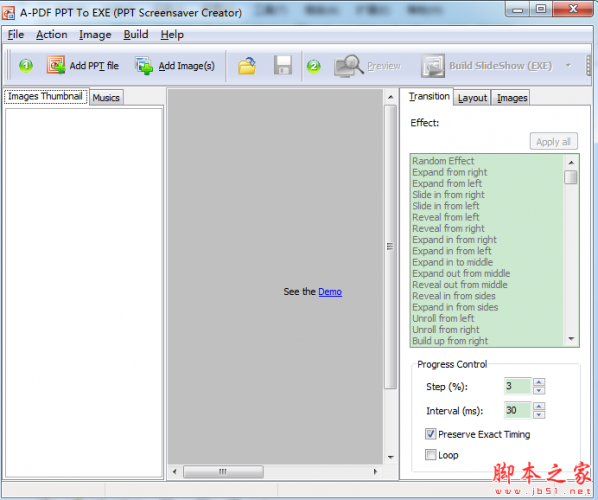This screenshot has width=598, height=500.
Task: Select the Transition tab
Action: click(x=429, y=96)
